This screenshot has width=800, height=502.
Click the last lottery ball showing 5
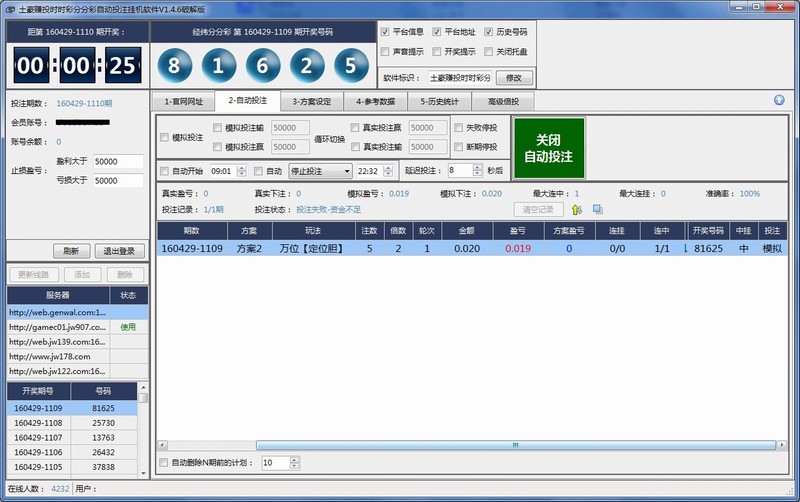(x=350, y=66)
